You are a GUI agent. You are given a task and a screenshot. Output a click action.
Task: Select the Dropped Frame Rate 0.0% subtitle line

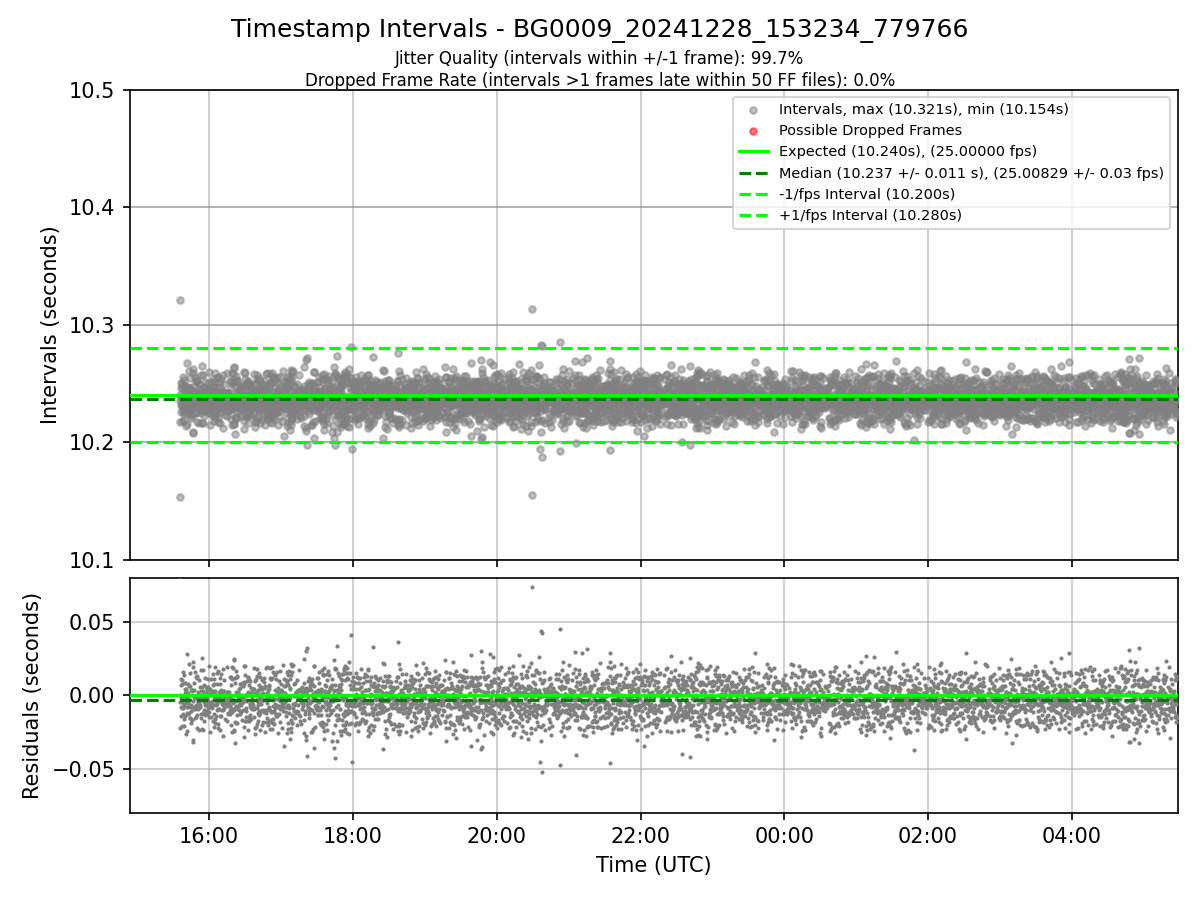tap(599, 79)
